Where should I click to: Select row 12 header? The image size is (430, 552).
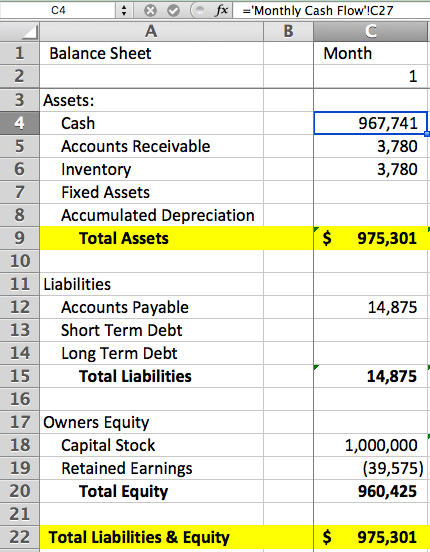(19, 307)
